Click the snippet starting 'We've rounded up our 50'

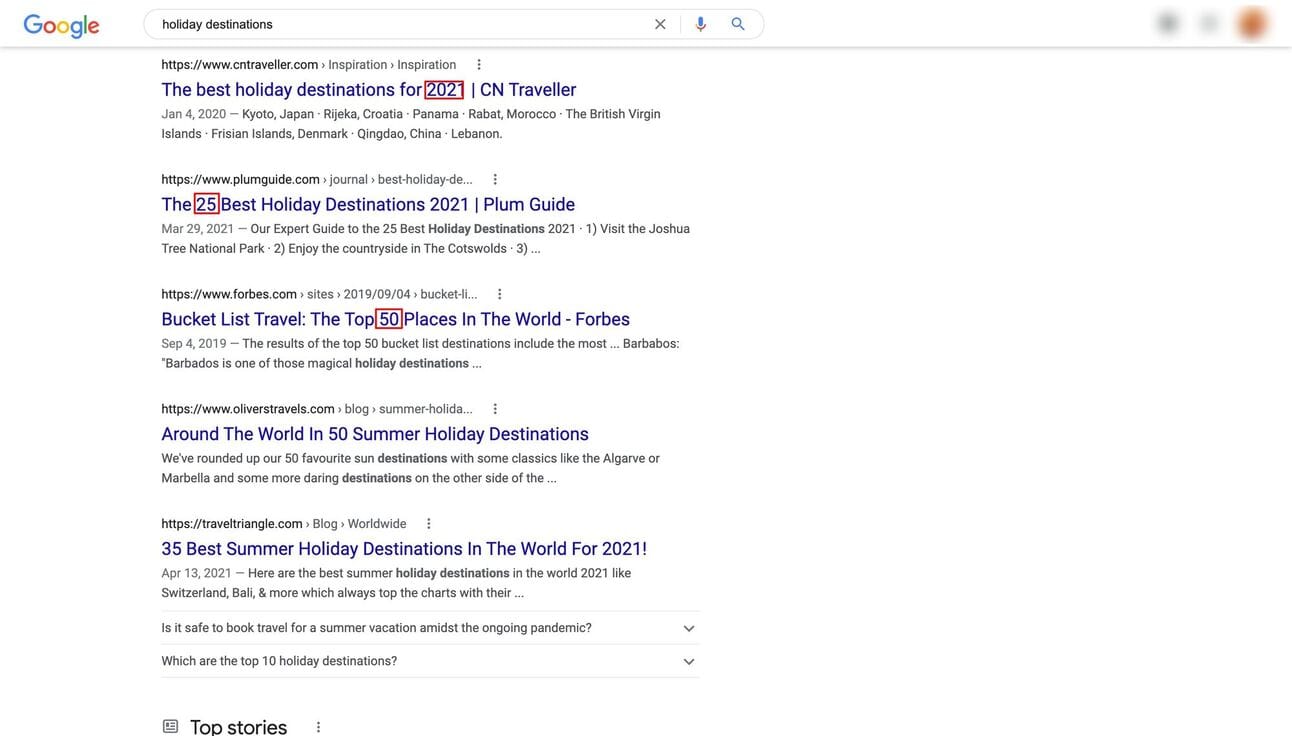coord(410,468)
